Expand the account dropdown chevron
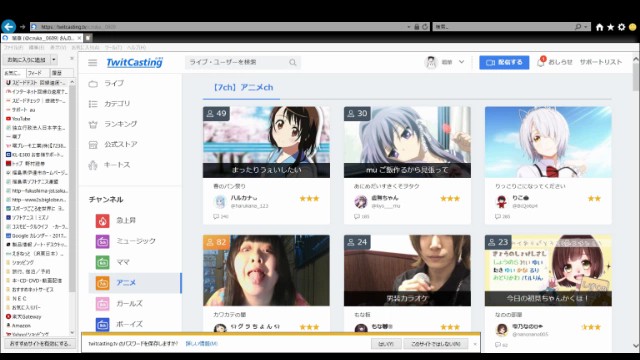The width and height of the screenshot is (640, 360). pos(461,62)
